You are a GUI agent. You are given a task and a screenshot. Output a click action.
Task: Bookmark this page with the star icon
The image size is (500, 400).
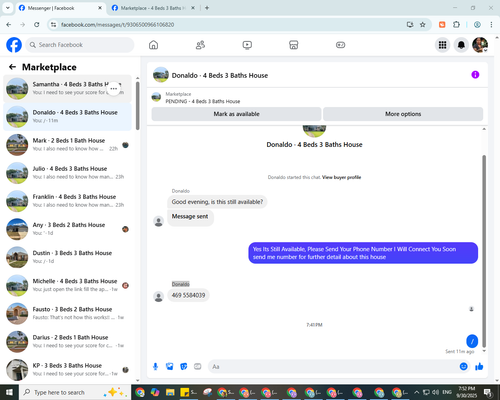click(423, 25)
